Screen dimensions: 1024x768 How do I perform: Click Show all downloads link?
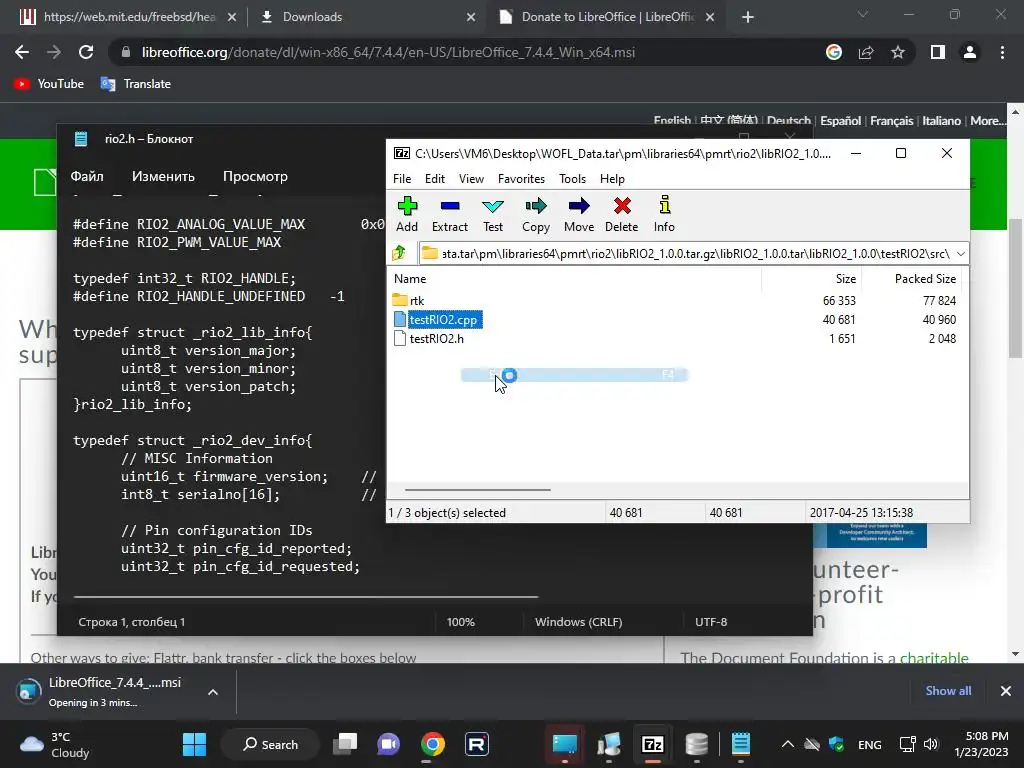[948, 691]
